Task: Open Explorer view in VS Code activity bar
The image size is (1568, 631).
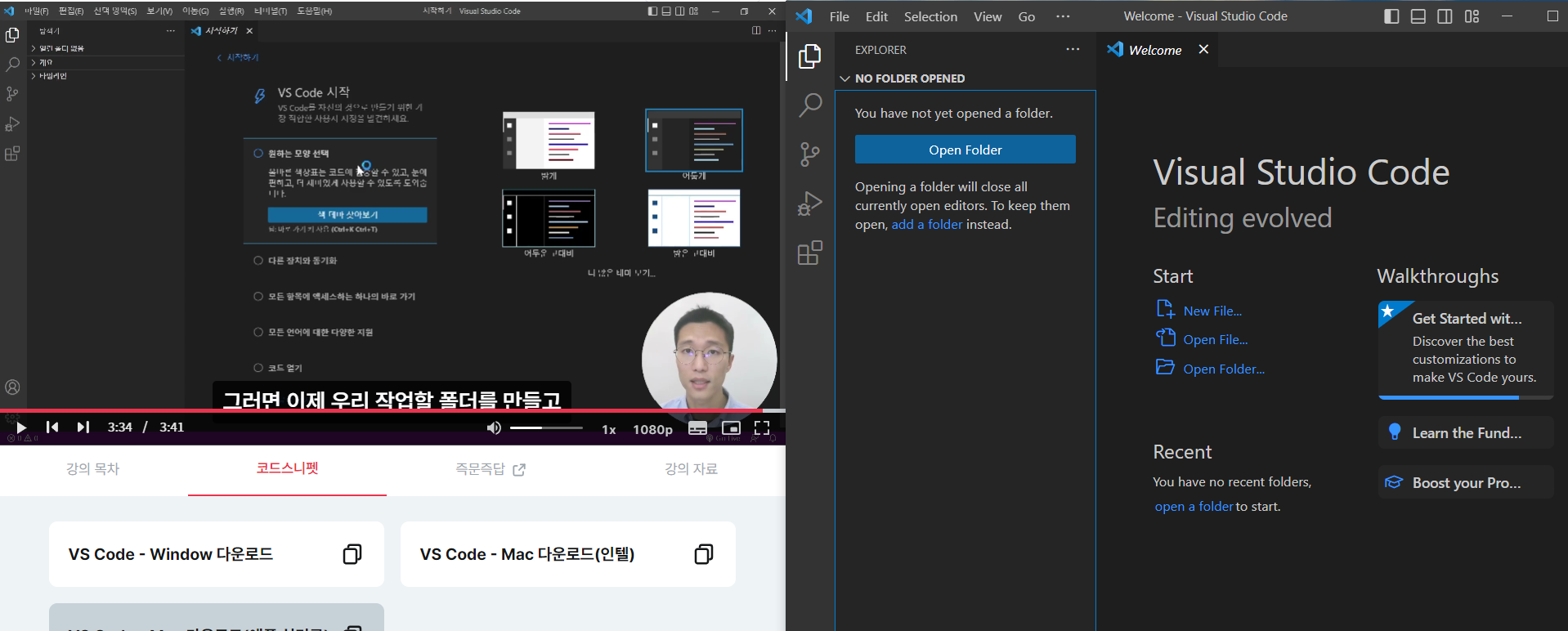Action: [x=809, y=56]
